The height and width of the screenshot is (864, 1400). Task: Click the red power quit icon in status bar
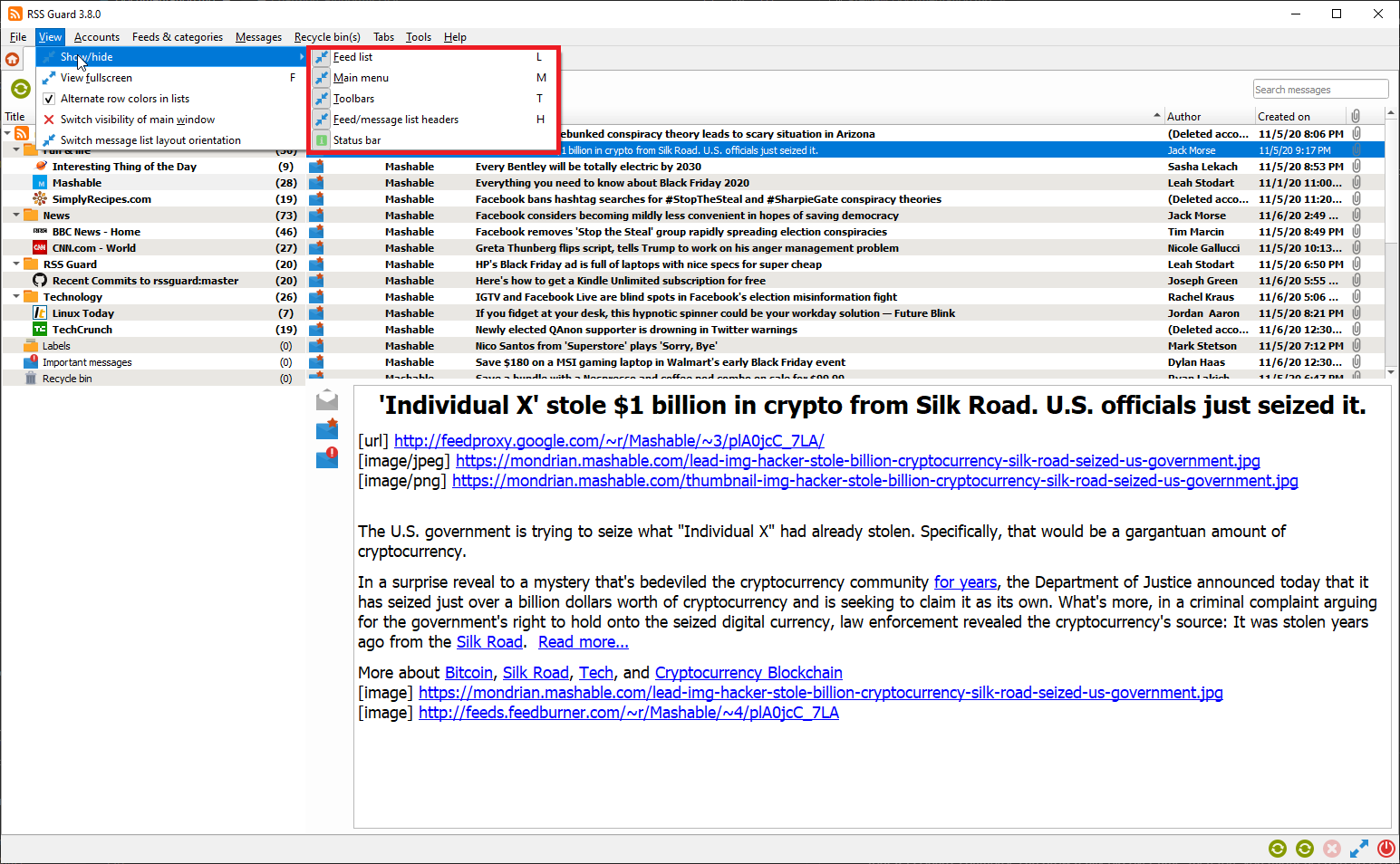(x=1386, y=849)
